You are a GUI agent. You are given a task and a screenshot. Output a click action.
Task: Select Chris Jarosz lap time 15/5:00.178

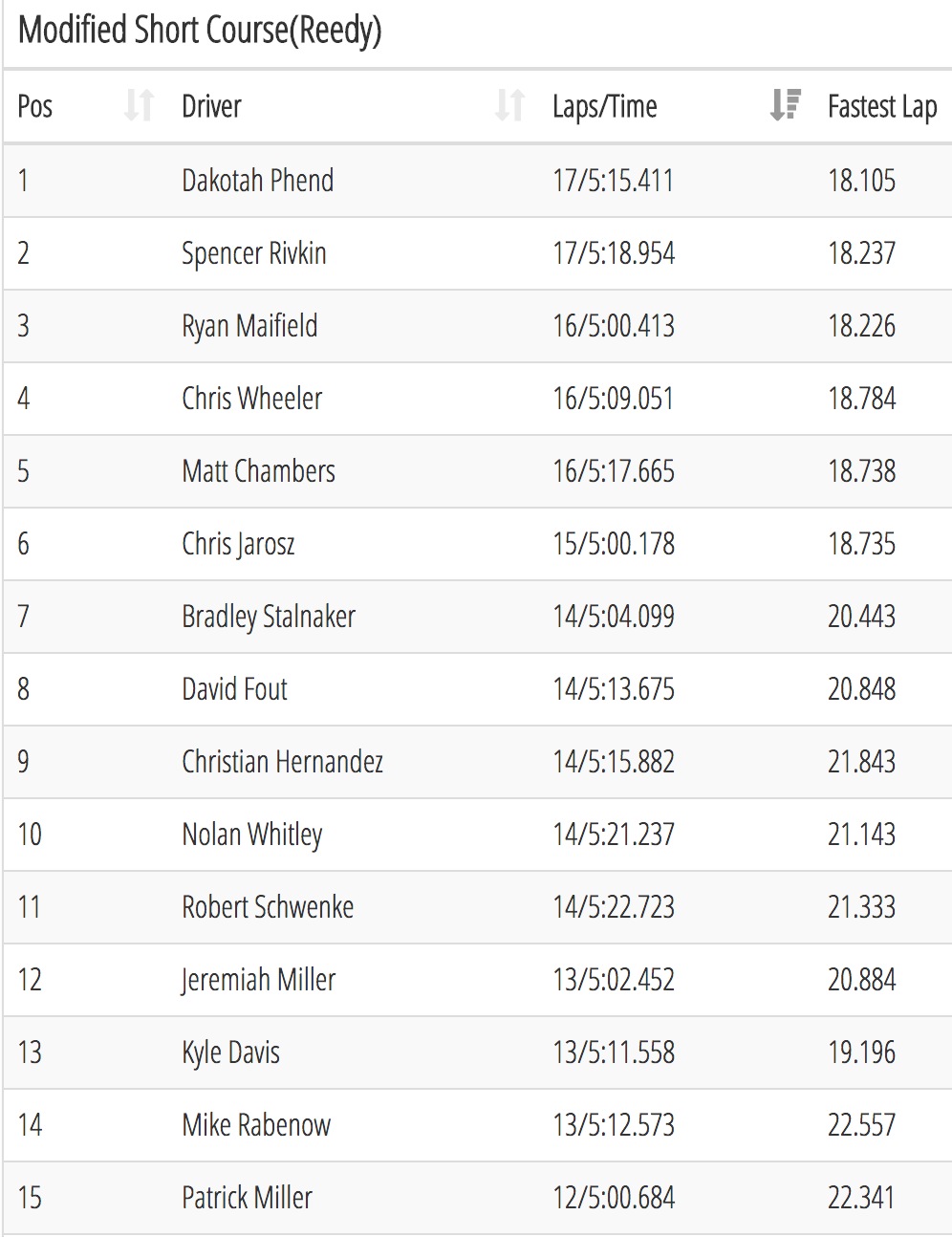(614, 544)
